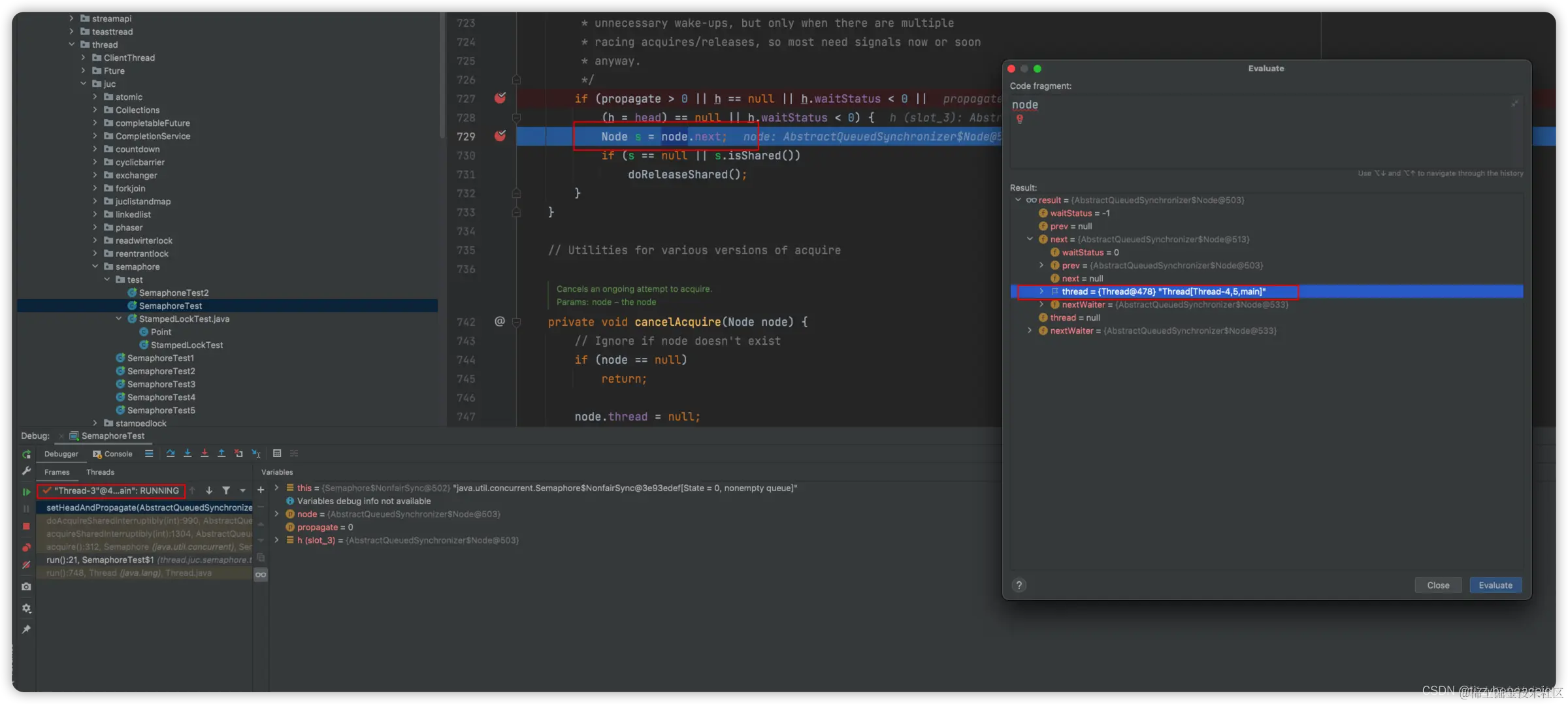Close the SemaphoreTest debug tab
The image size is (1568, 704).
coord(61,436)
